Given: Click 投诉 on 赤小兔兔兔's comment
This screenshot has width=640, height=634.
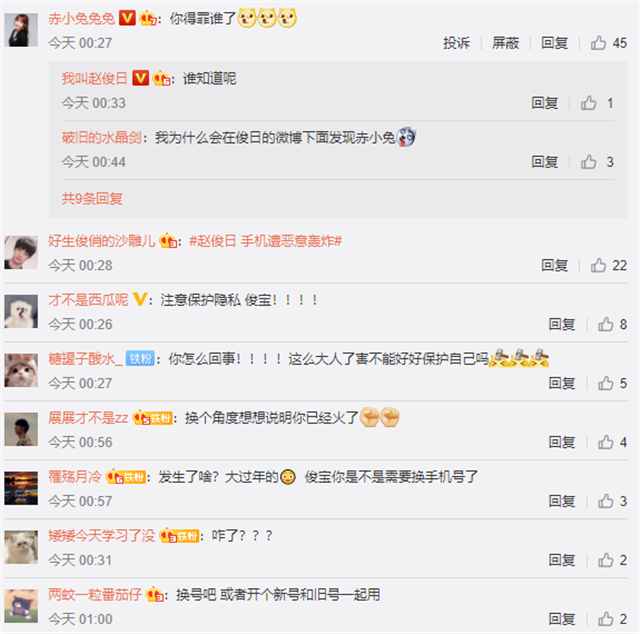Looking at the screenshot, I should (x=457, y=43).
